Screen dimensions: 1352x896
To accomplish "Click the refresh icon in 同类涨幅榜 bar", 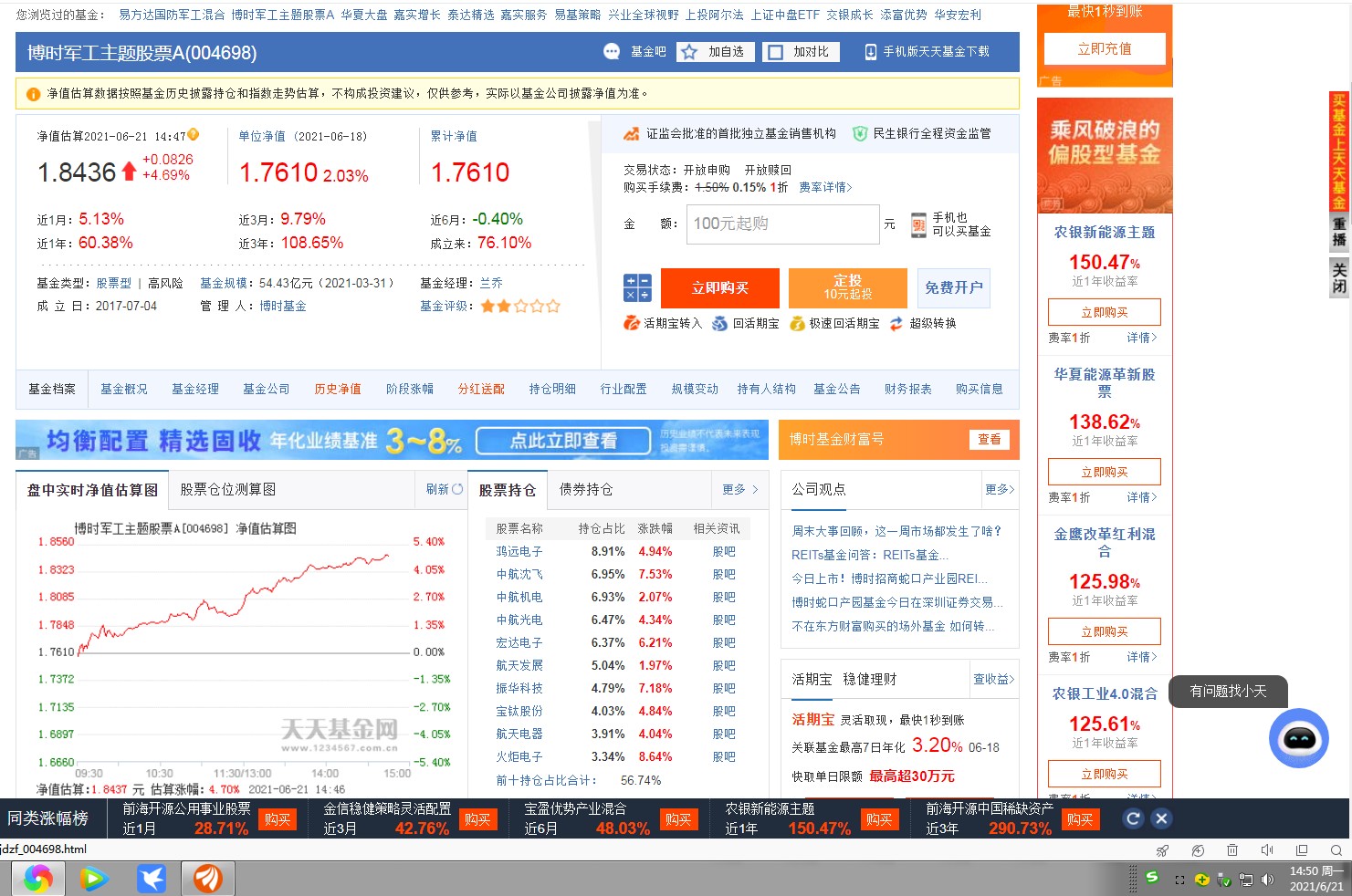I will (x=1133, y=818).
